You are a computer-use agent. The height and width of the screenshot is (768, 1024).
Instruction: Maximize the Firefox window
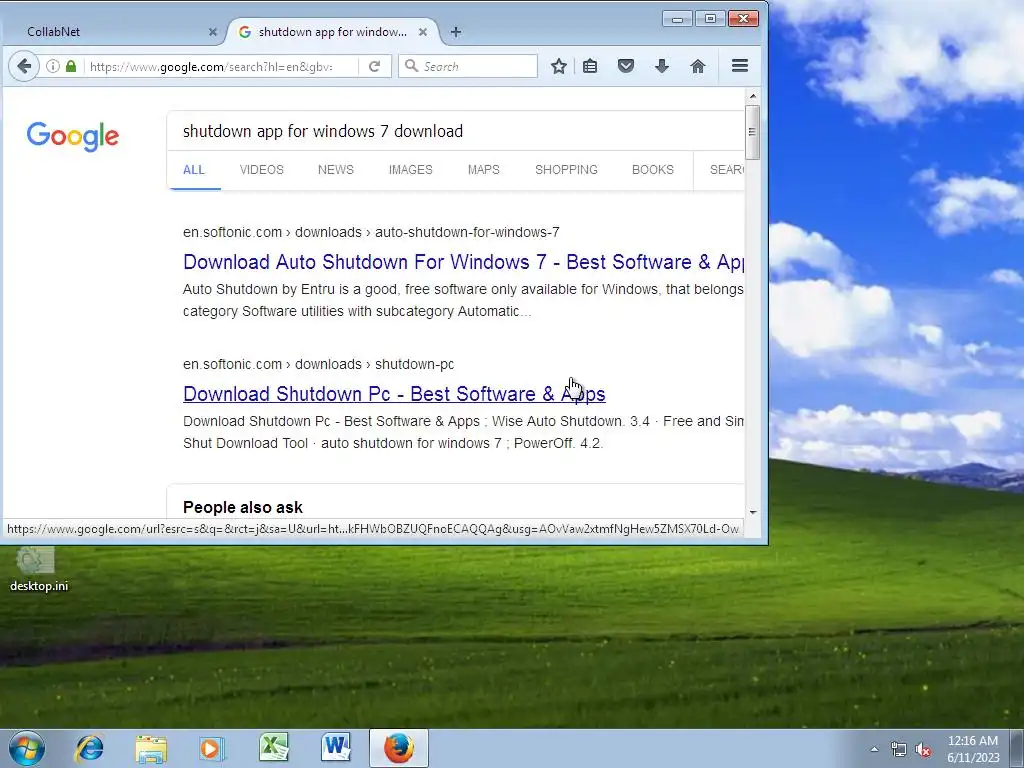710,19
